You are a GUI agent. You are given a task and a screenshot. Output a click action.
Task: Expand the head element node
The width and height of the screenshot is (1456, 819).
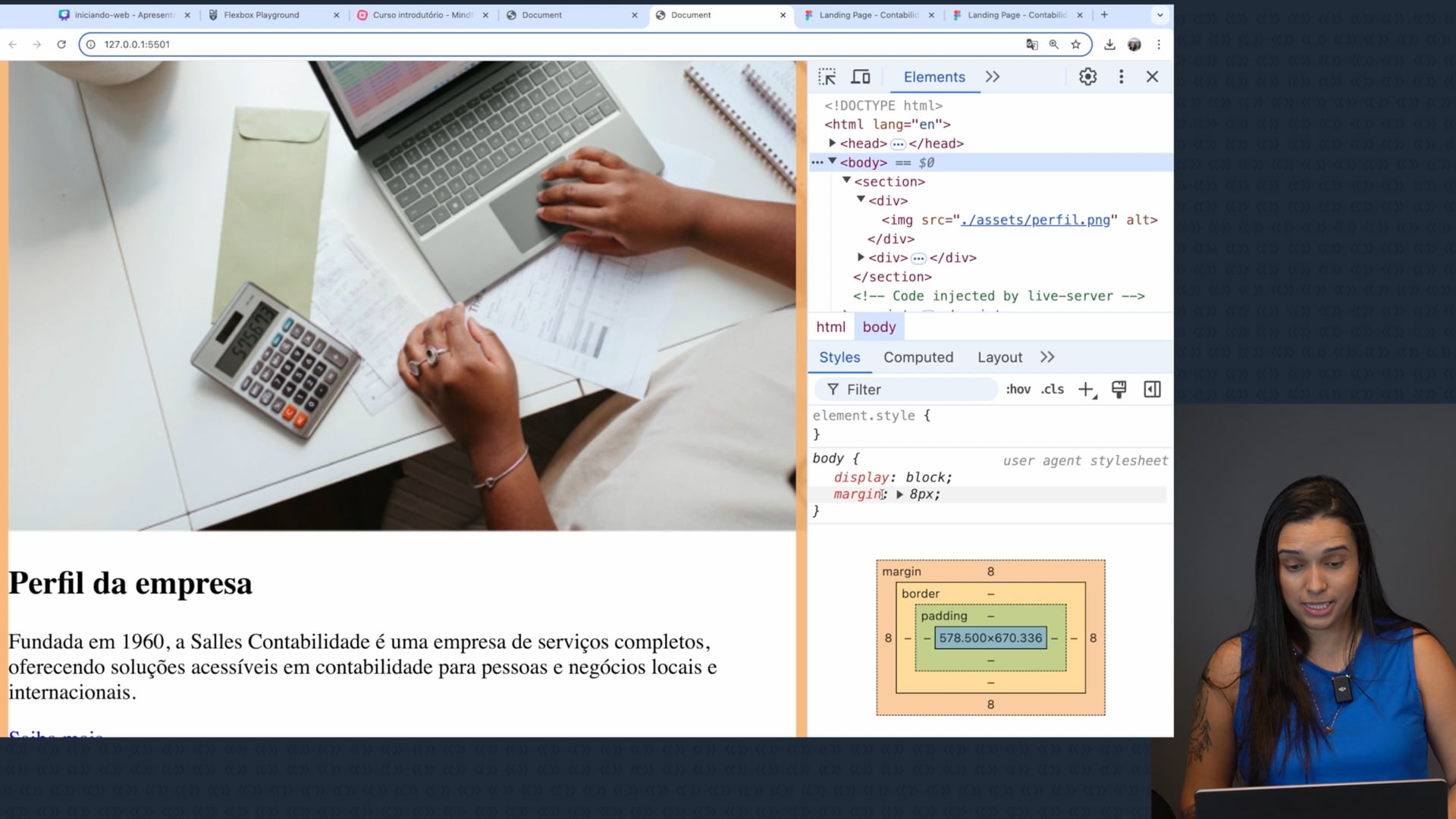click(x=833, y=143)
